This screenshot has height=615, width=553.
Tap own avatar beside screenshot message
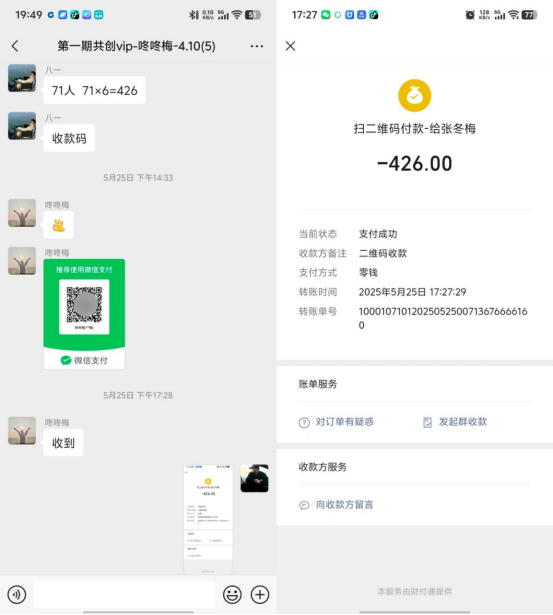255,478
